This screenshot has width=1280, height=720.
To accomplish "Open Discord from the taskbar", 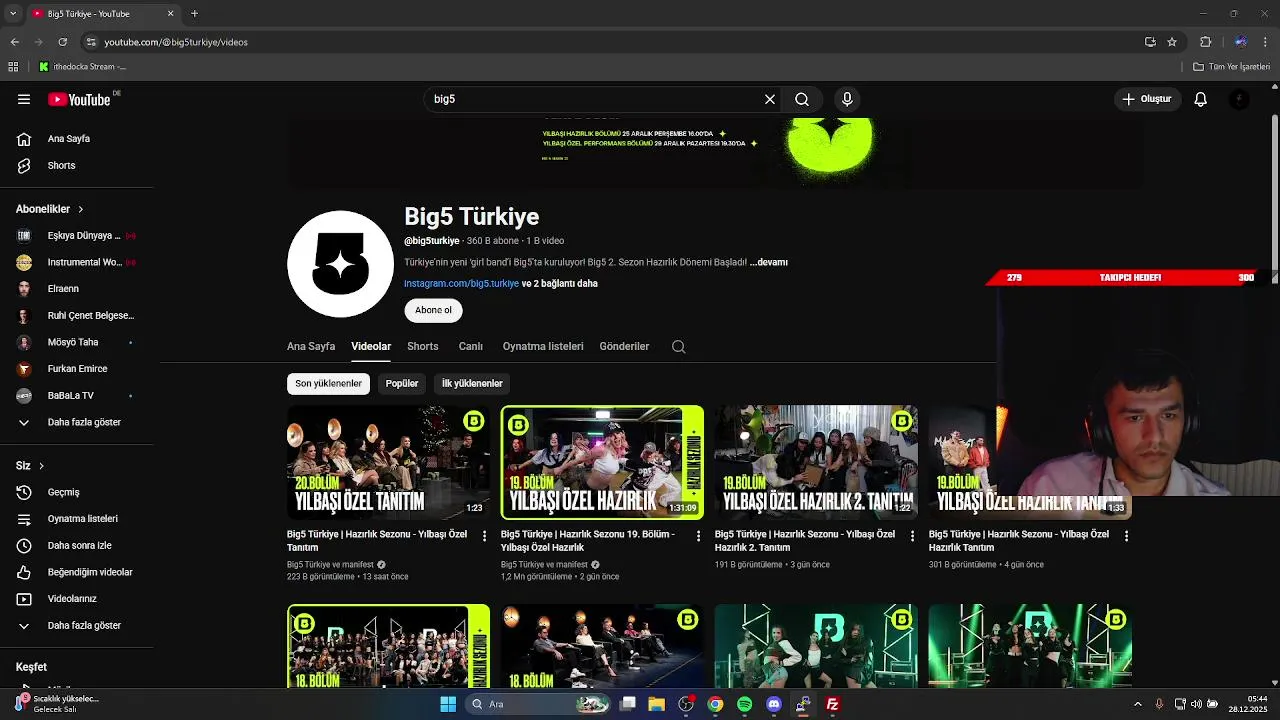I will pos(773,704).
